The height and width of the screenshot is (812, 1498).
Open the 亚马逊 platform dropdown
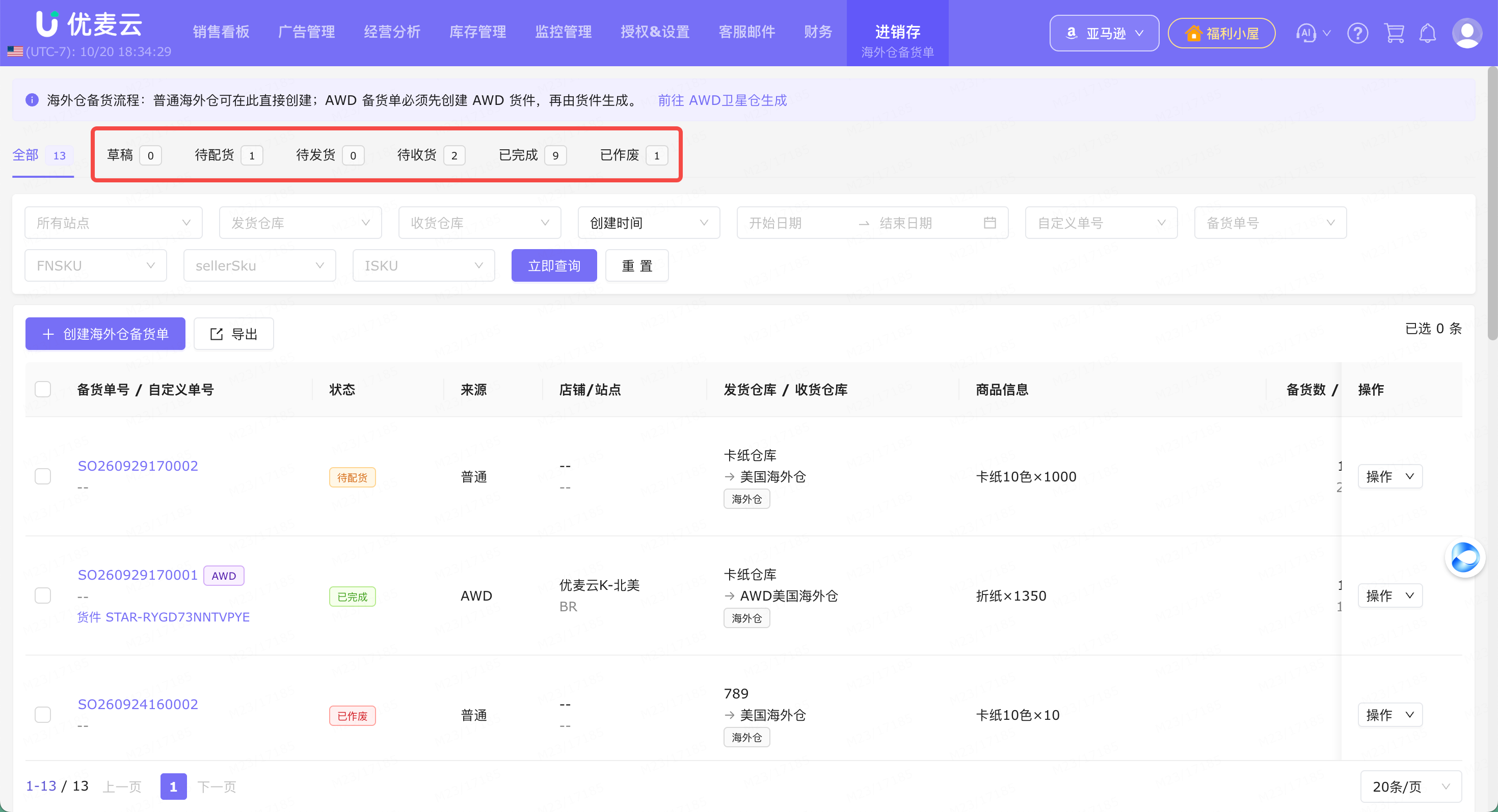tap(1104, 33)
